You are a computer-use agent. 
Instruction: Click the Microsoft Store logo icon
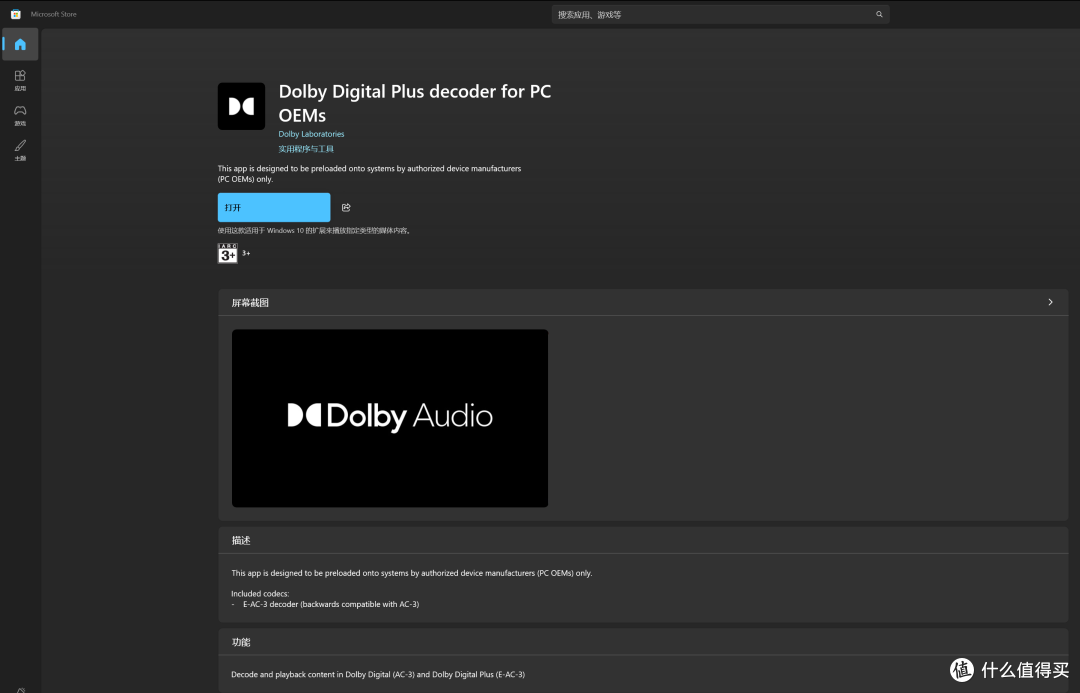coord(15,14)
